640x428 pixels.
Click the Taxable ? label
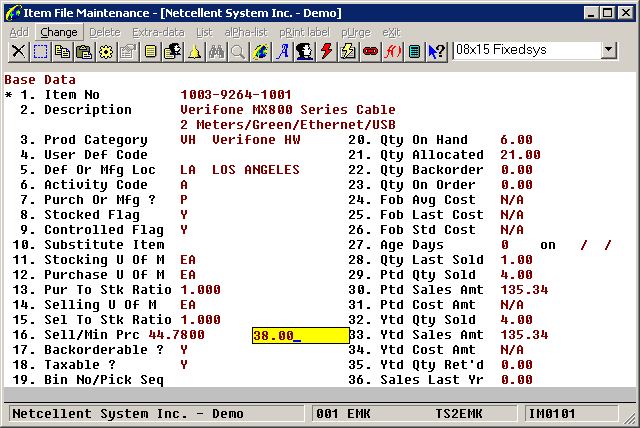(80, 365)
